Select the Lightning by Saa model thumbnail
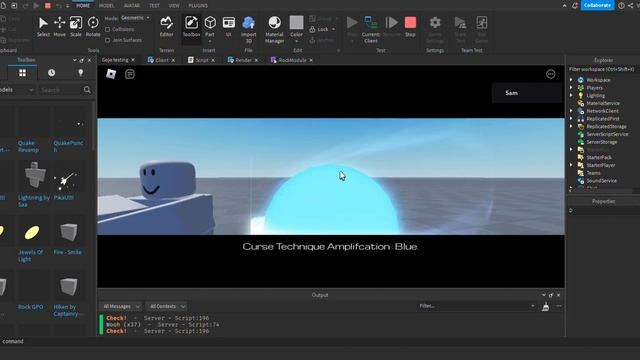 point(35,175)
